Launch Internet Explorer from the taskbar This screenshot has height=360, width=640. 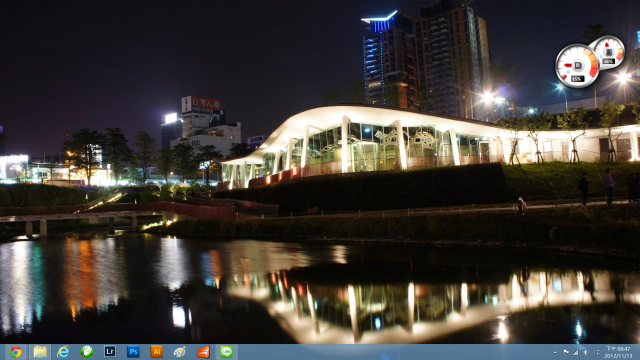[x=63, y=352]
